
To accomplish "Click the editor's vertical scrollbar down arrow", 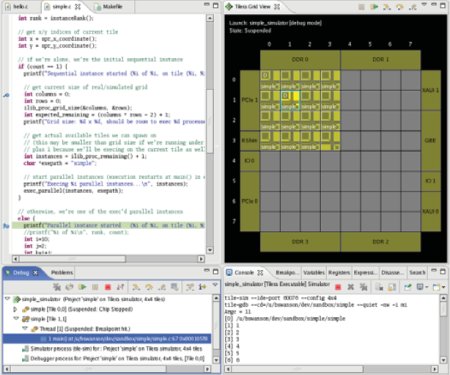I will [210, 250].
